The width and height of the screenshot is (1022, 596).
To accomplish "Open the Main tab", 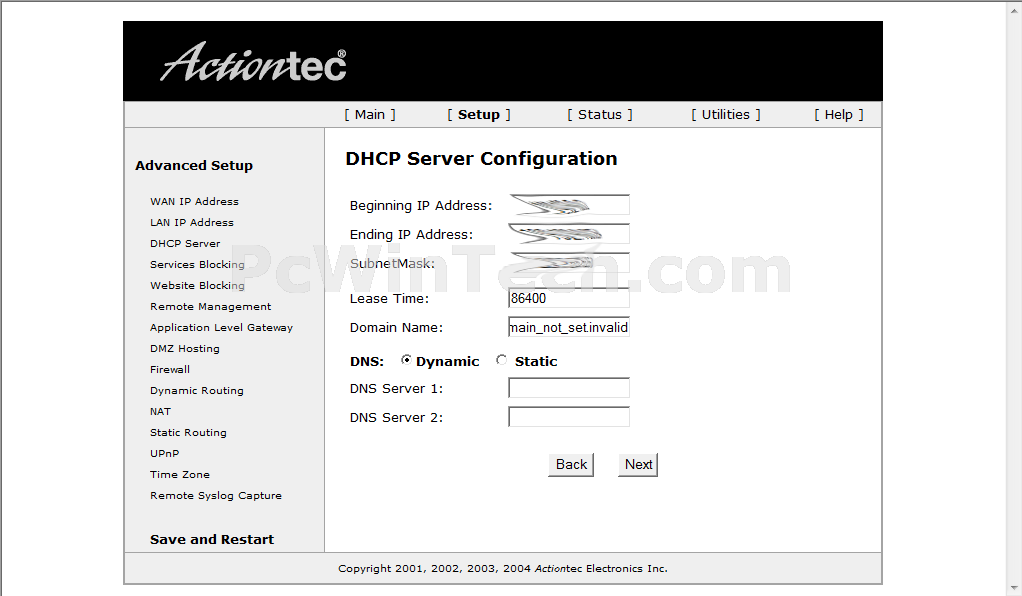I will pos(370,115).
